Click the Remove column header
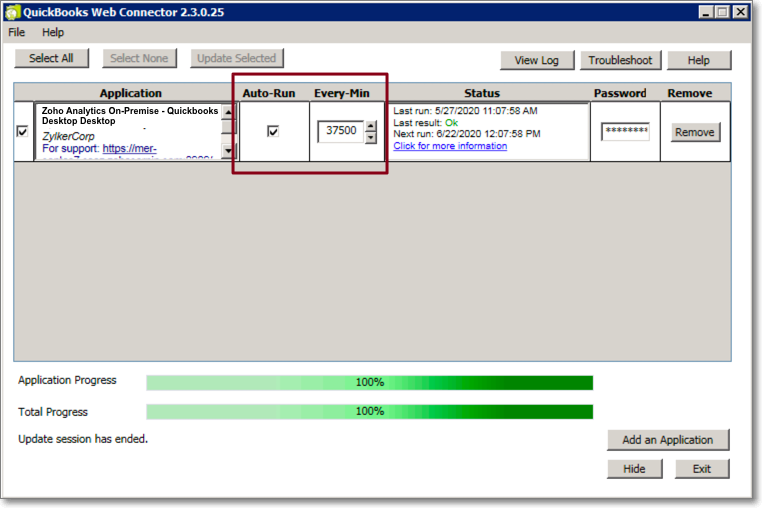 click(690, 93)
